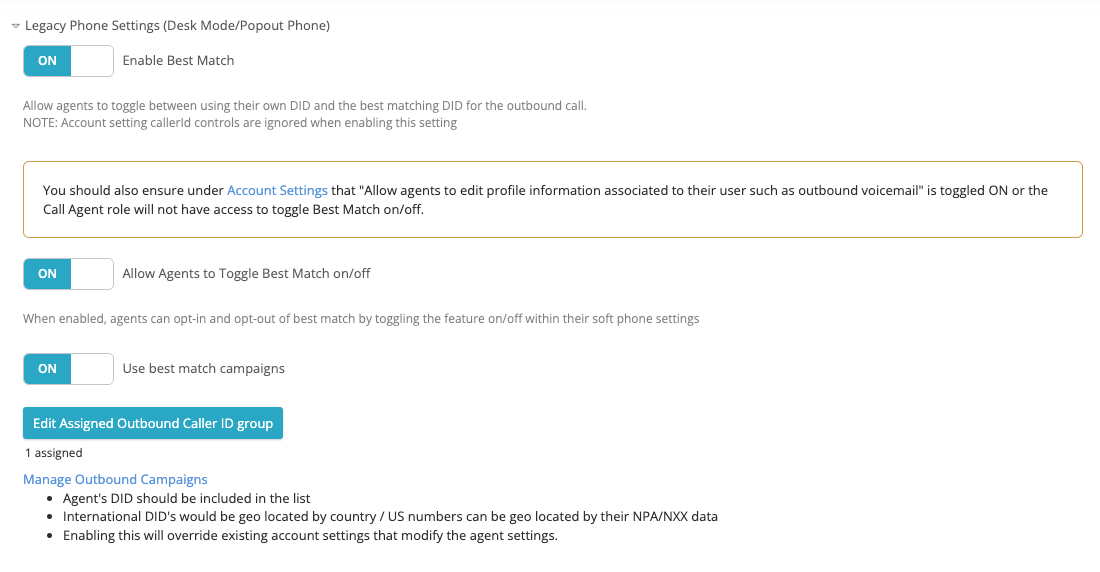Viewport: 1100px width, 572px height.
Task: Click the "1 assigned" count text
Action: pos(54,453)
